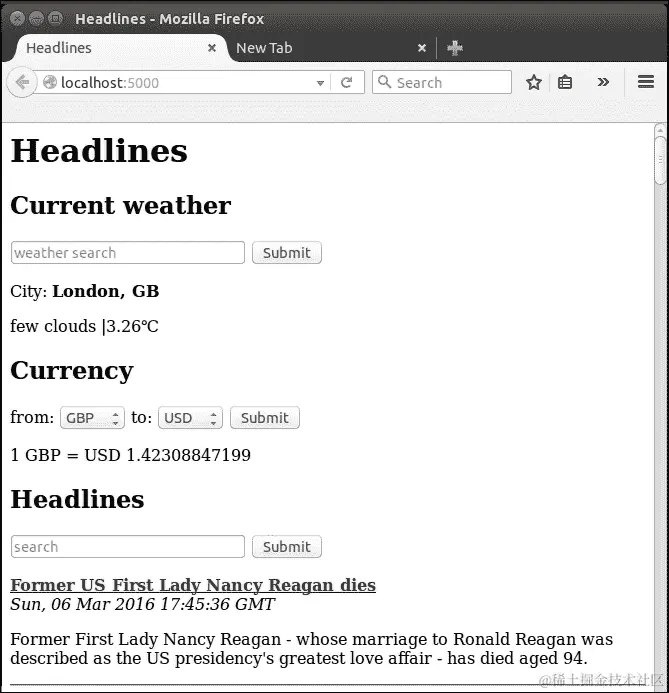Minimize the Firefox window
The height and width of the screenshot is (693, 669).
click(36, 19)
